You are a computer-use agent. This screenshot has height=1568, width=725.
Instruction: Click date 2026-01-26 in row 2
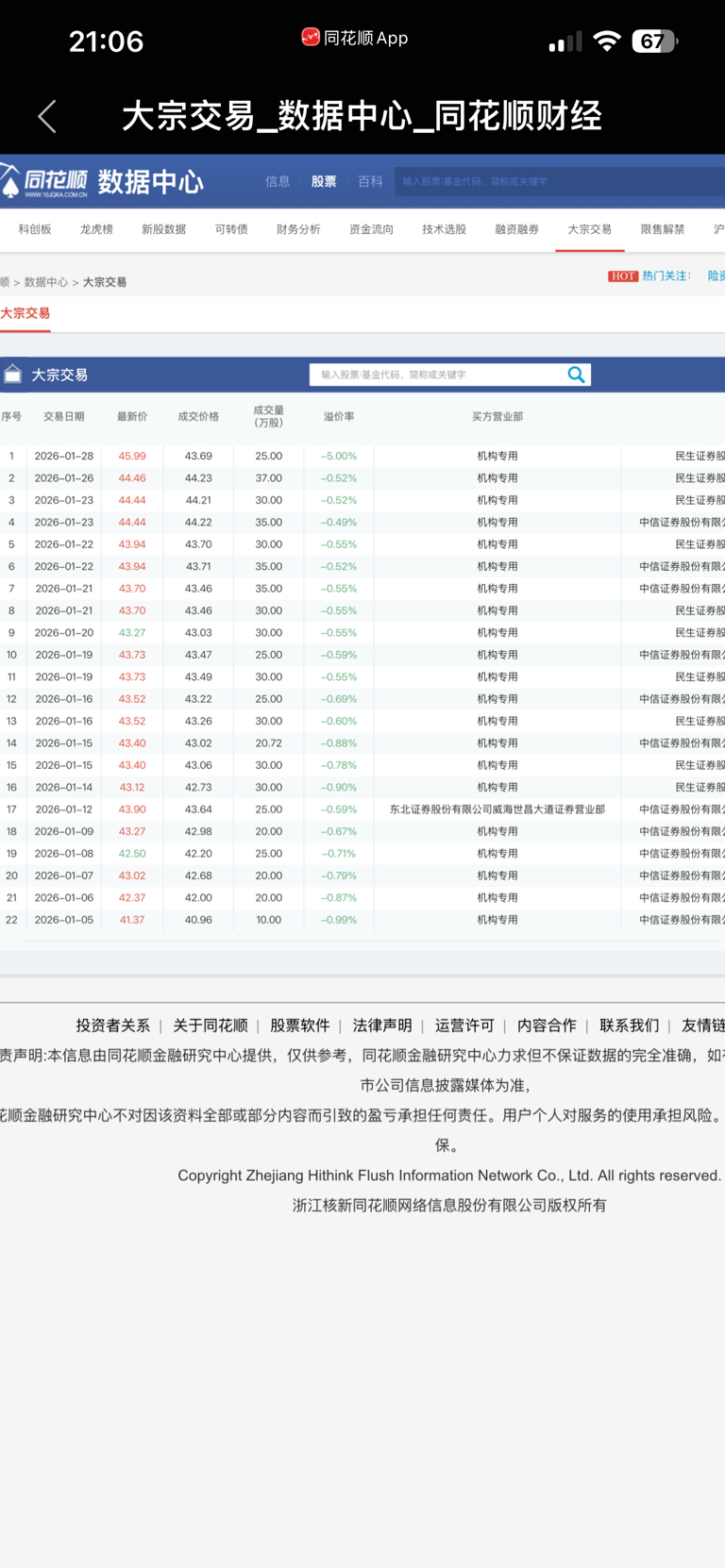64,478
